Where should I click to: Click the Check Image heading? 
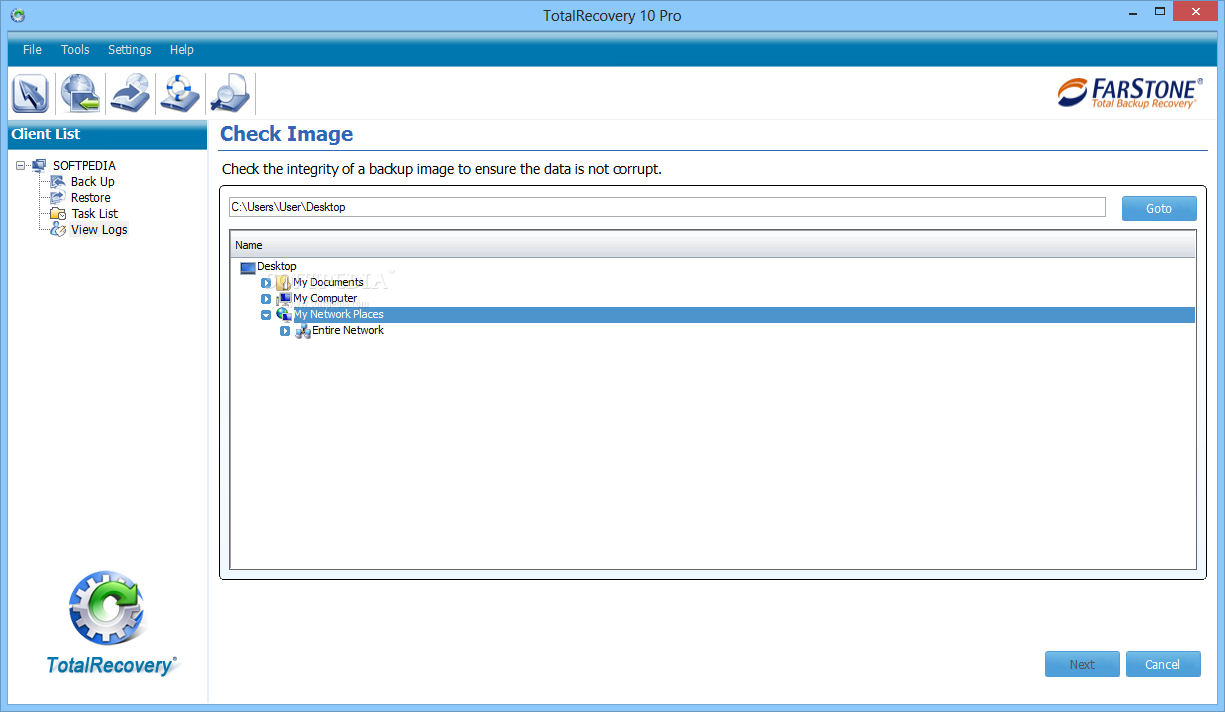pos(287,134)
